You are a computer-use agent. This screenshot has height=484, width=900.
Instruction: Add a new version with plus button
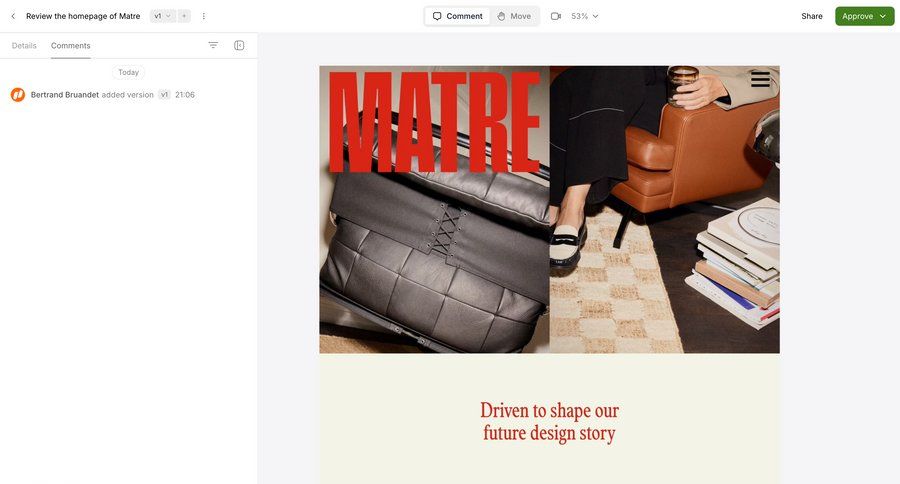click(x=184, y=16)
